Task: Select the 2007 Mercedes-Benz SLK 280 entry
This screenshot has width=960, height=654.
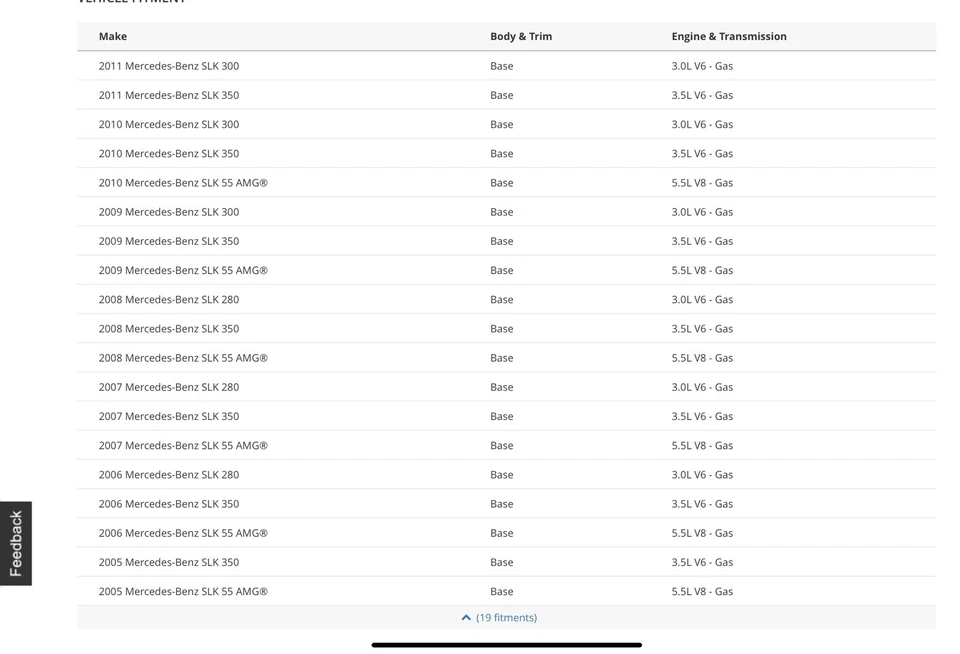Action: click(169, 387)
